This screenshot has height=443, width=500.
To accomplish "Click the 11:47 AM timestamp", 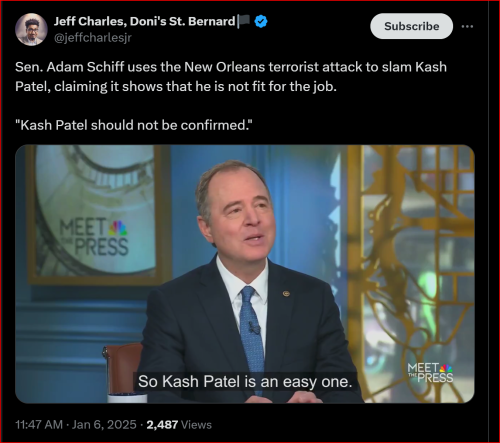I will (39, 425).
